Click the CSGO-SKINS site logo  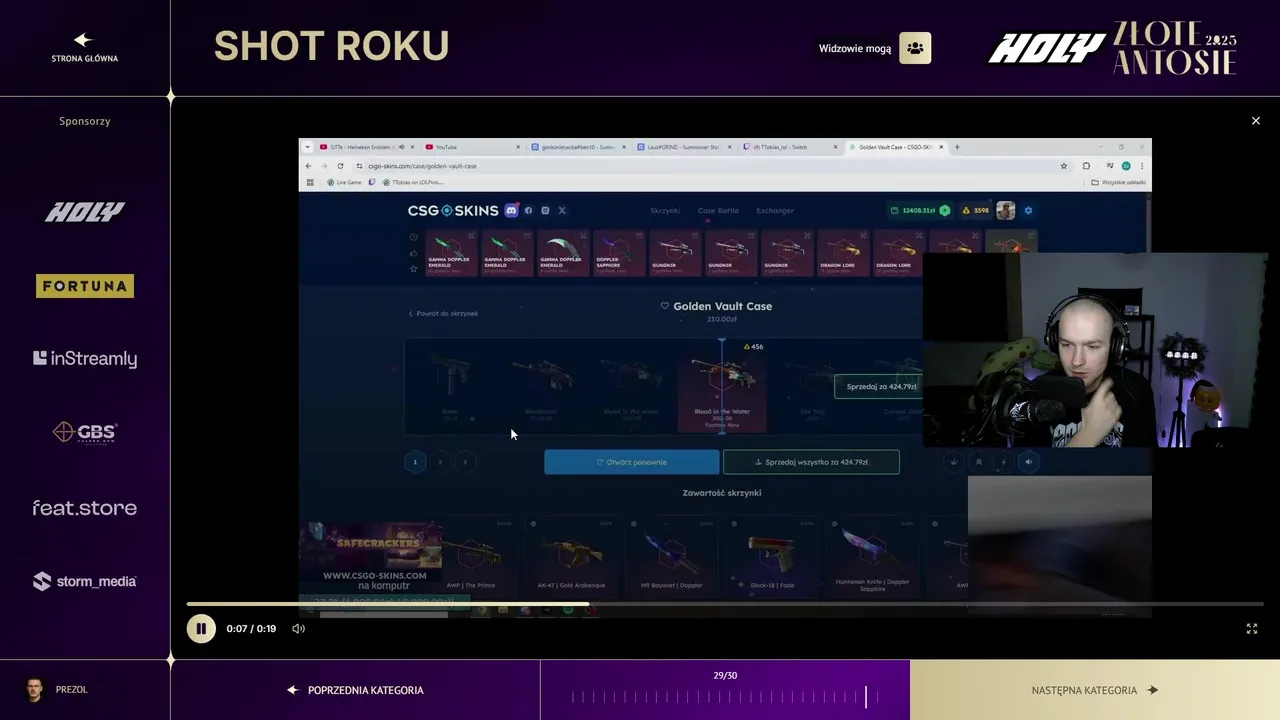(x=453, y=211)
